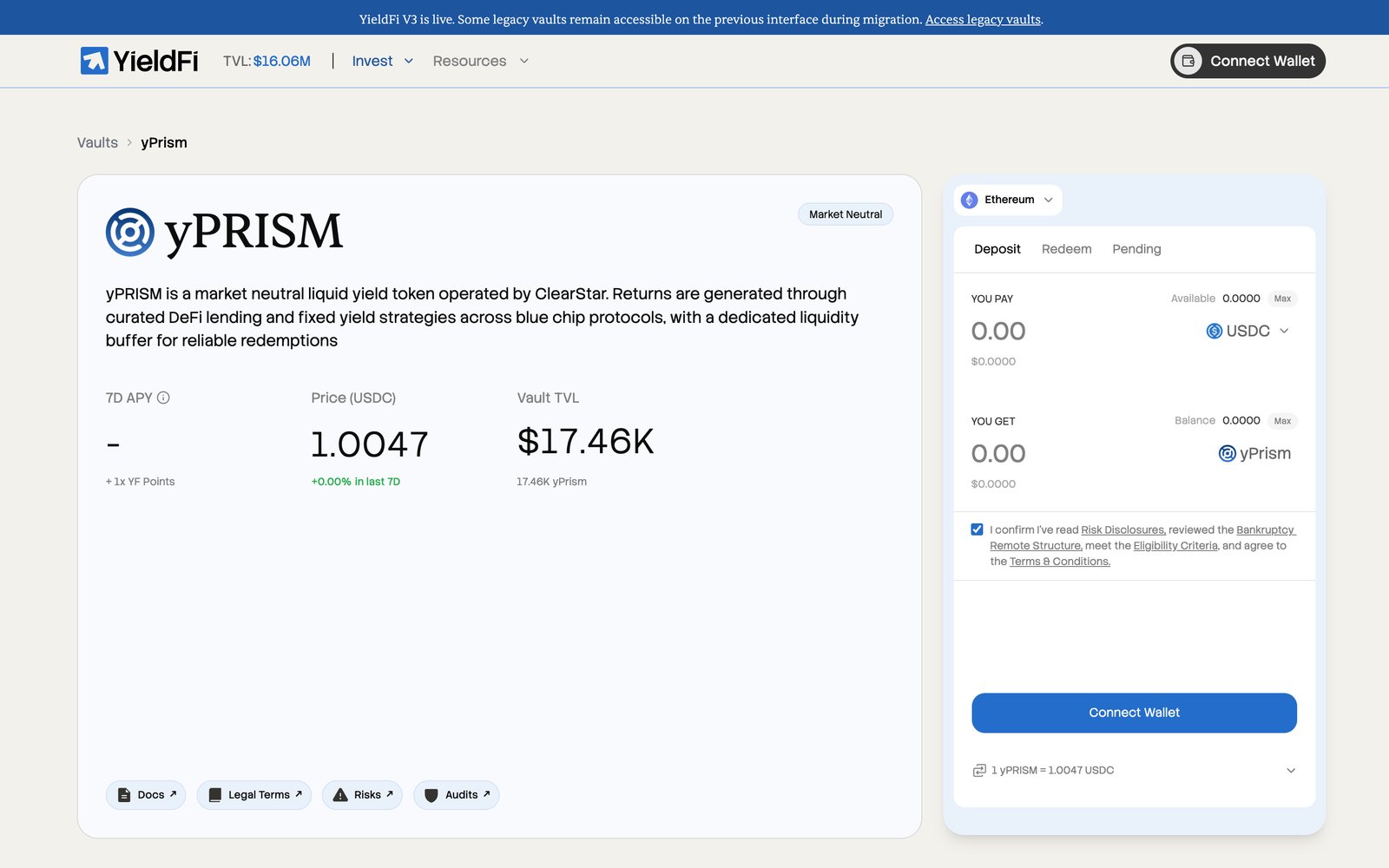Click the blue Connect Wallet button
The height and width of the screenshot is (868, 1389).
tap(1134, 713)
